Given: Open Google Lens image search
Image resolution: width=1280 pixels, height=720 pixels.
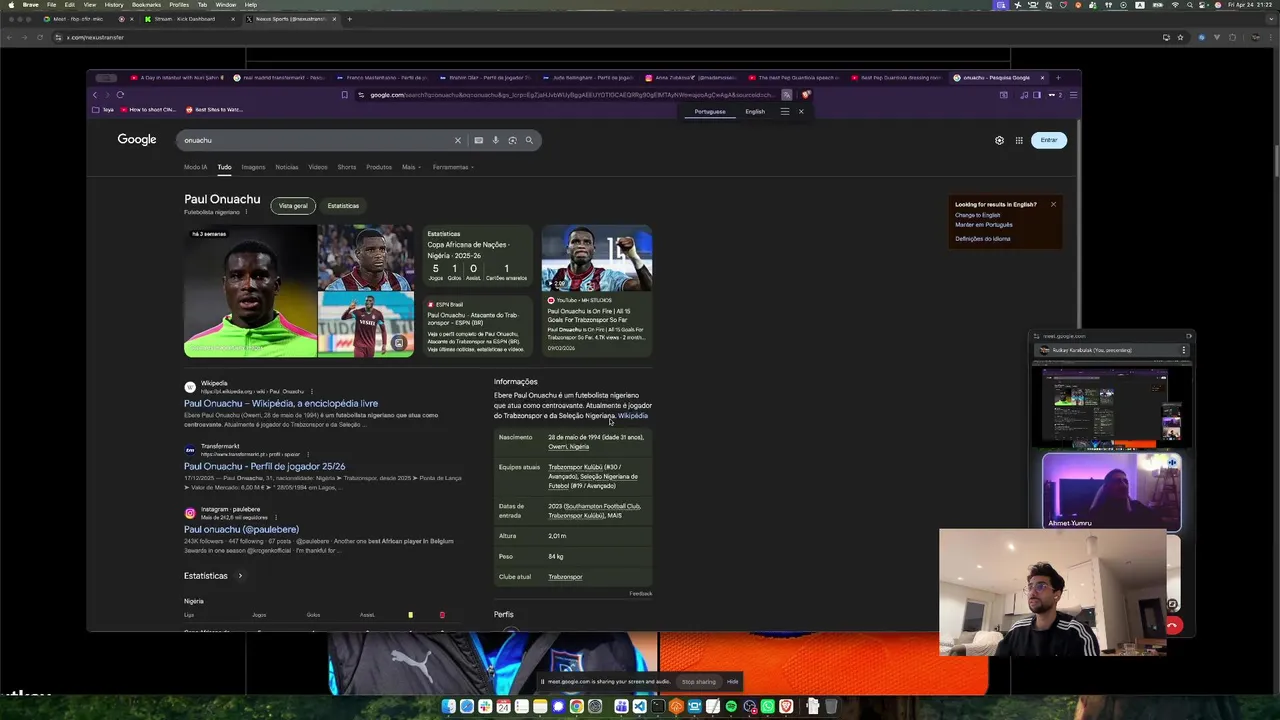Looking at the screenshot, I should tap(512, 140).
